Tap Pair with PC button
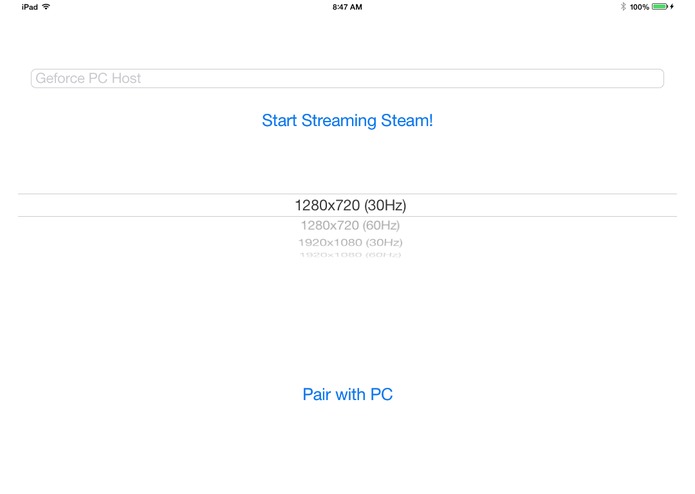695x494 pixels. (x=348, y=394)
